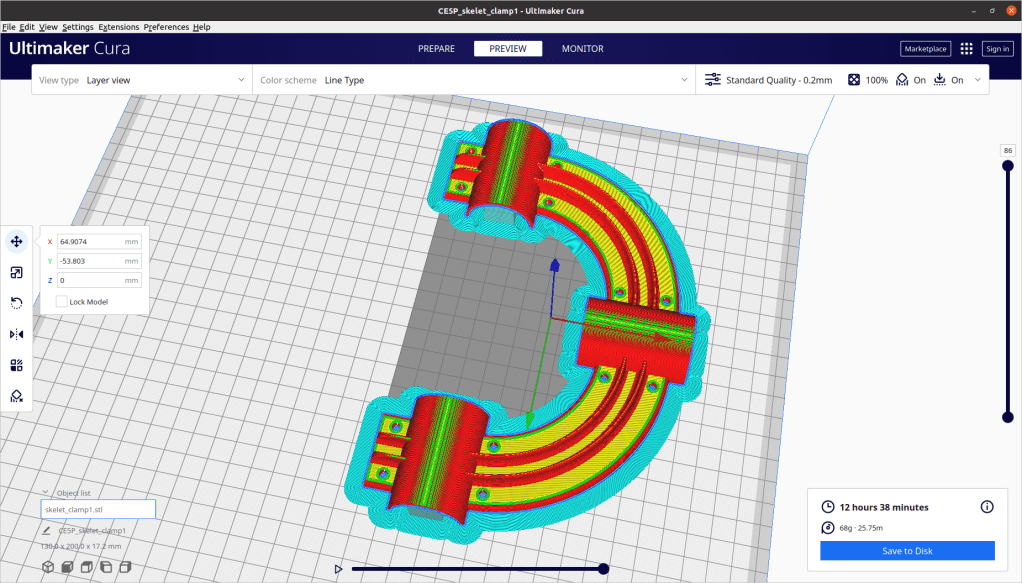
Task: Open the Marketplace
Action: [x=925, y=48]
